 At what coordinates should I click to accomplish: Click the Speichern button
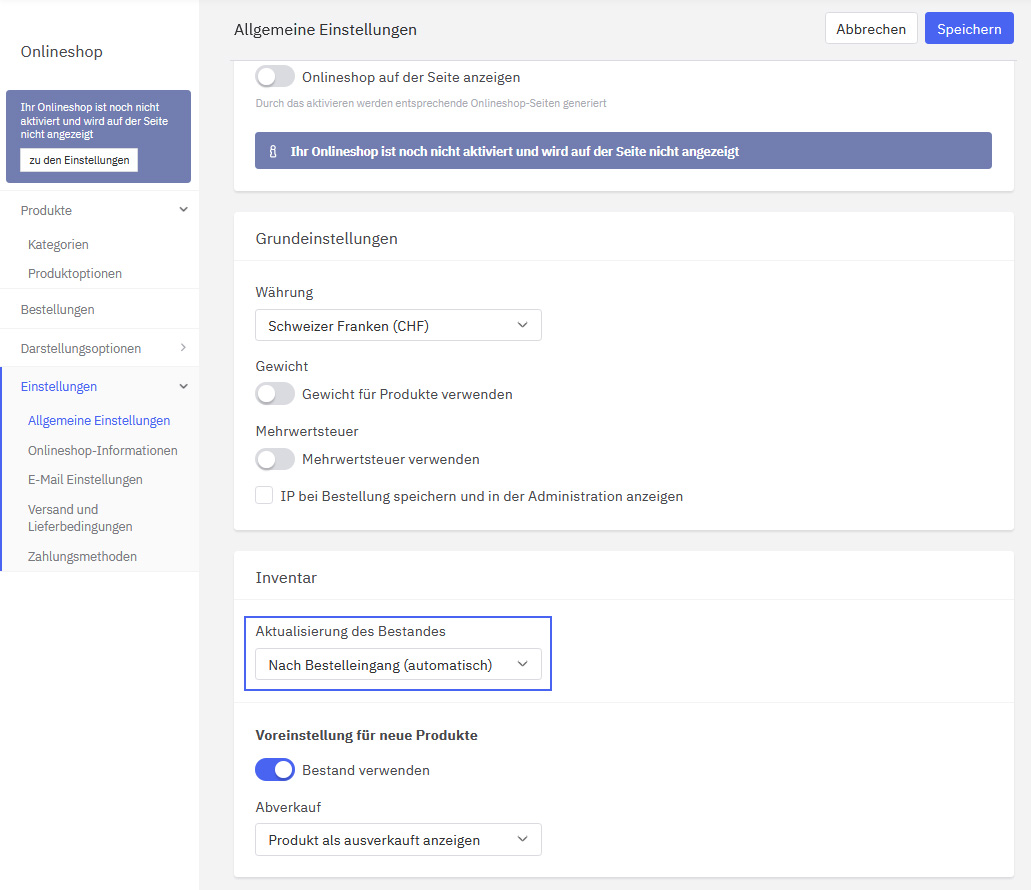point(968,29)
